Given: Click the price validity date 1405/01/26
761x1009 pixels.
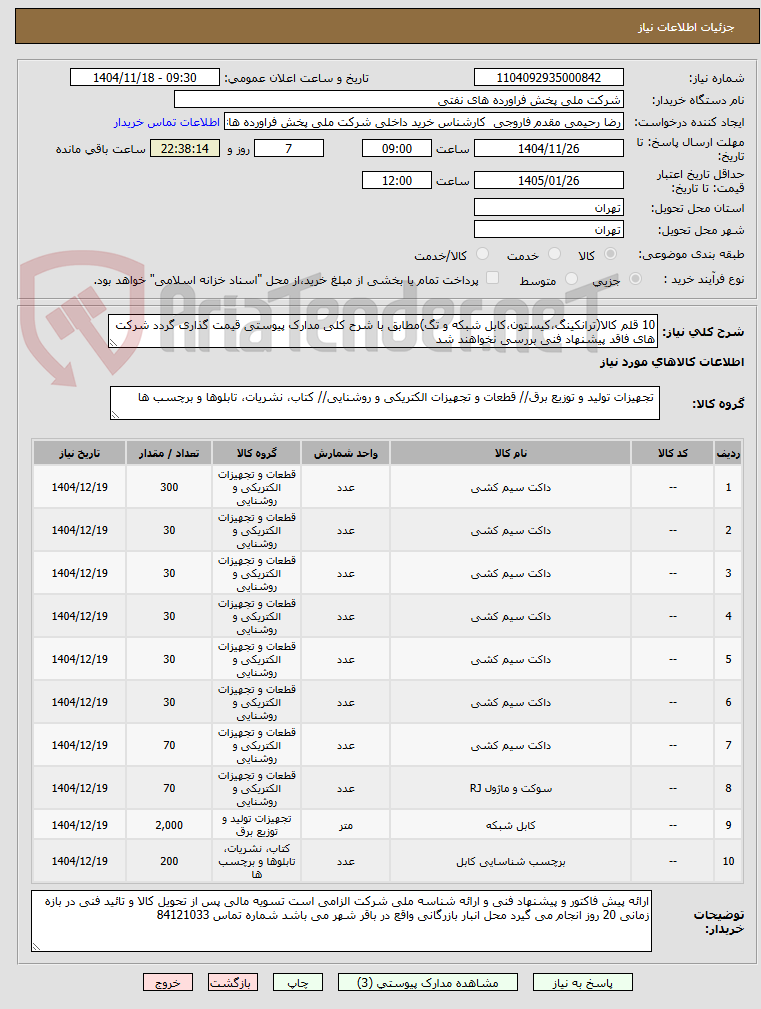Looking at the screenshot, I should pyautogui.click(x=549, y=181).
